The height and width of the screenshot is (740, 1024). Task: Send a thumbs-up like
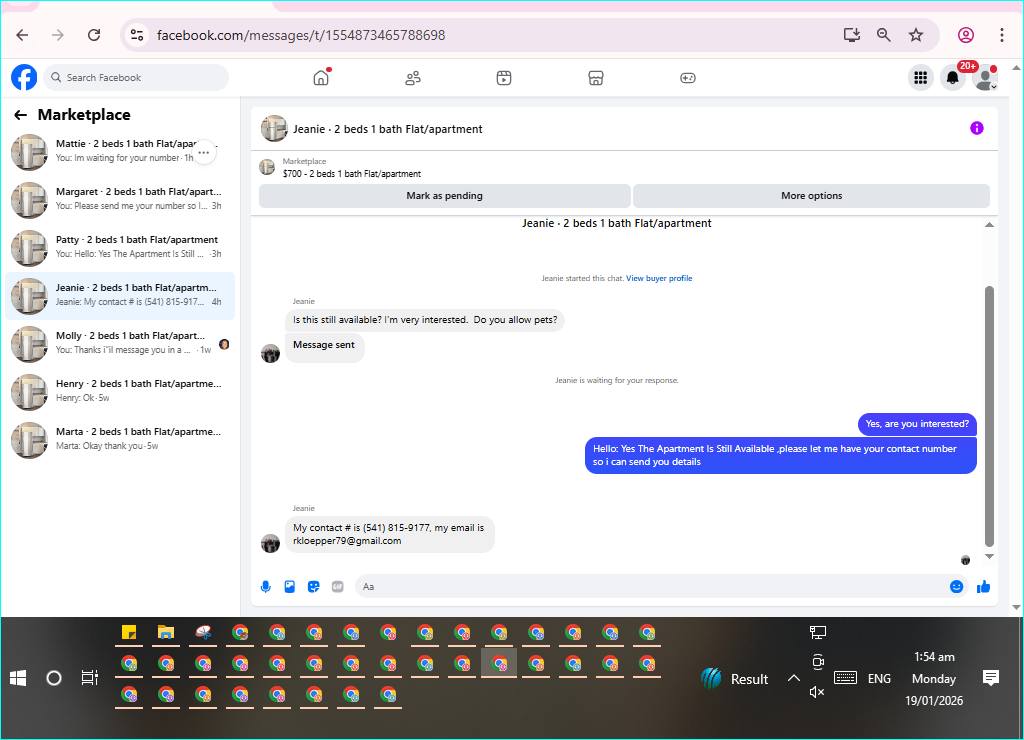click(983, 587)
